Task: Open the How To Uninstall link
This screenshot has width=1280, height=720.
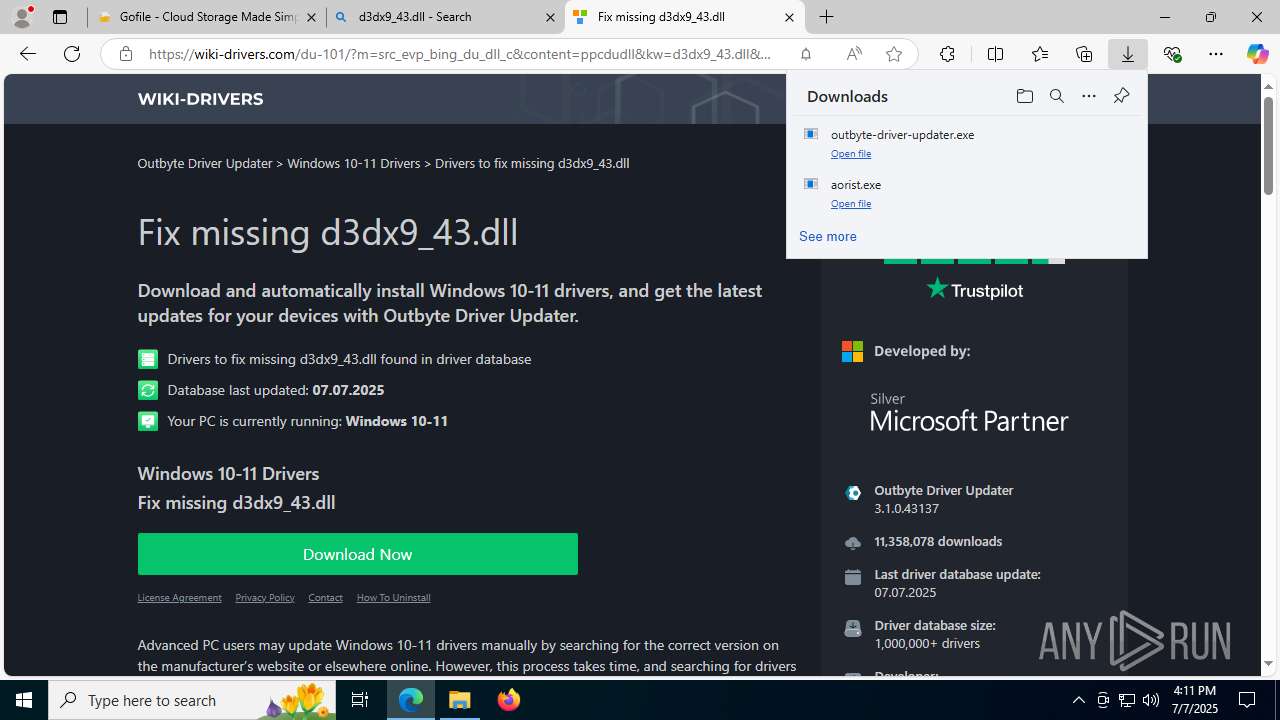Action: (393, 597)
